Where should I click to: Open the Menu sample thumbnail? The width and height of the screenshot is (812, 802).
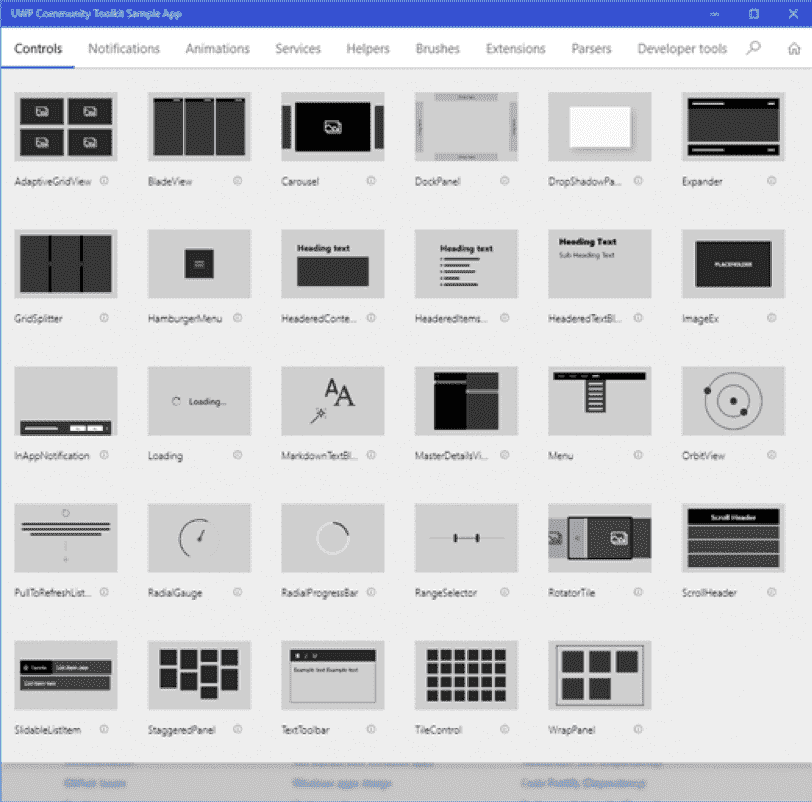[600, 401]
